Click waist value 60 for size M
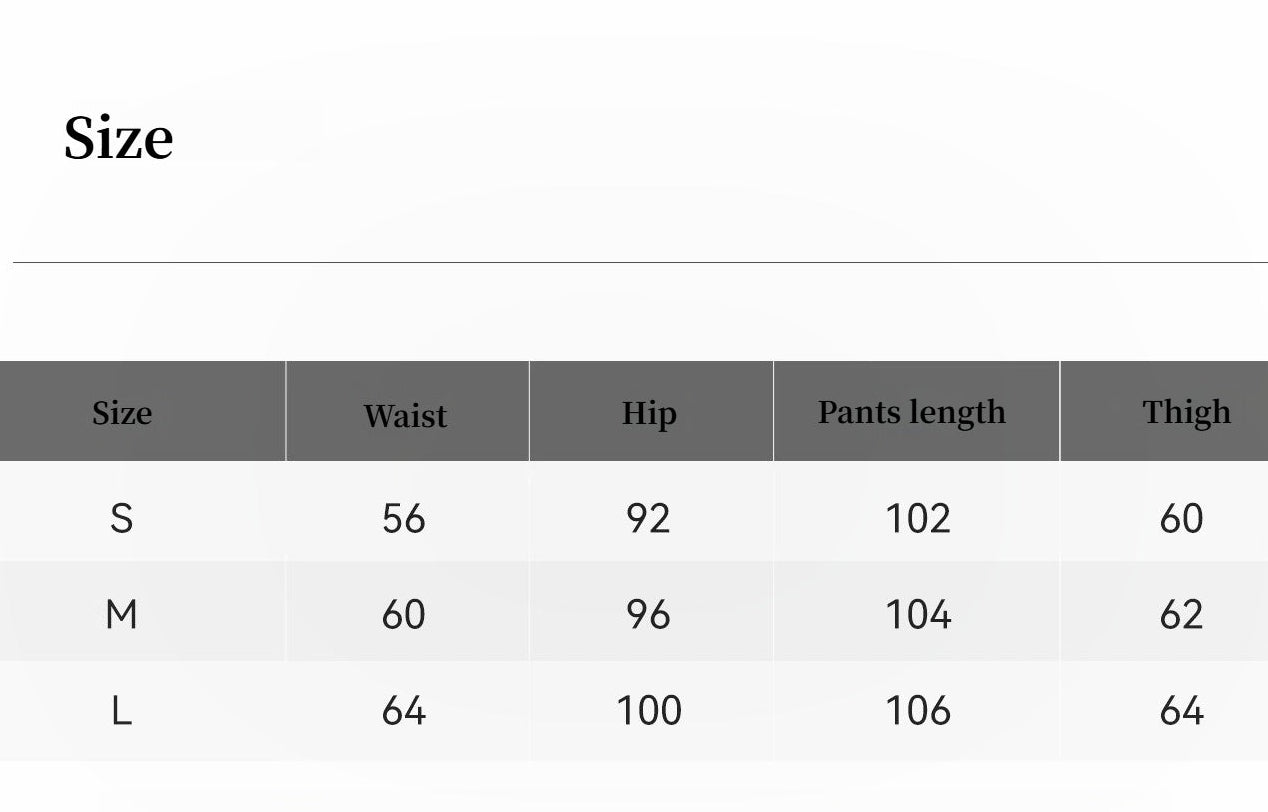Viewport: 1268px width, 812px height. pos(404,615)
